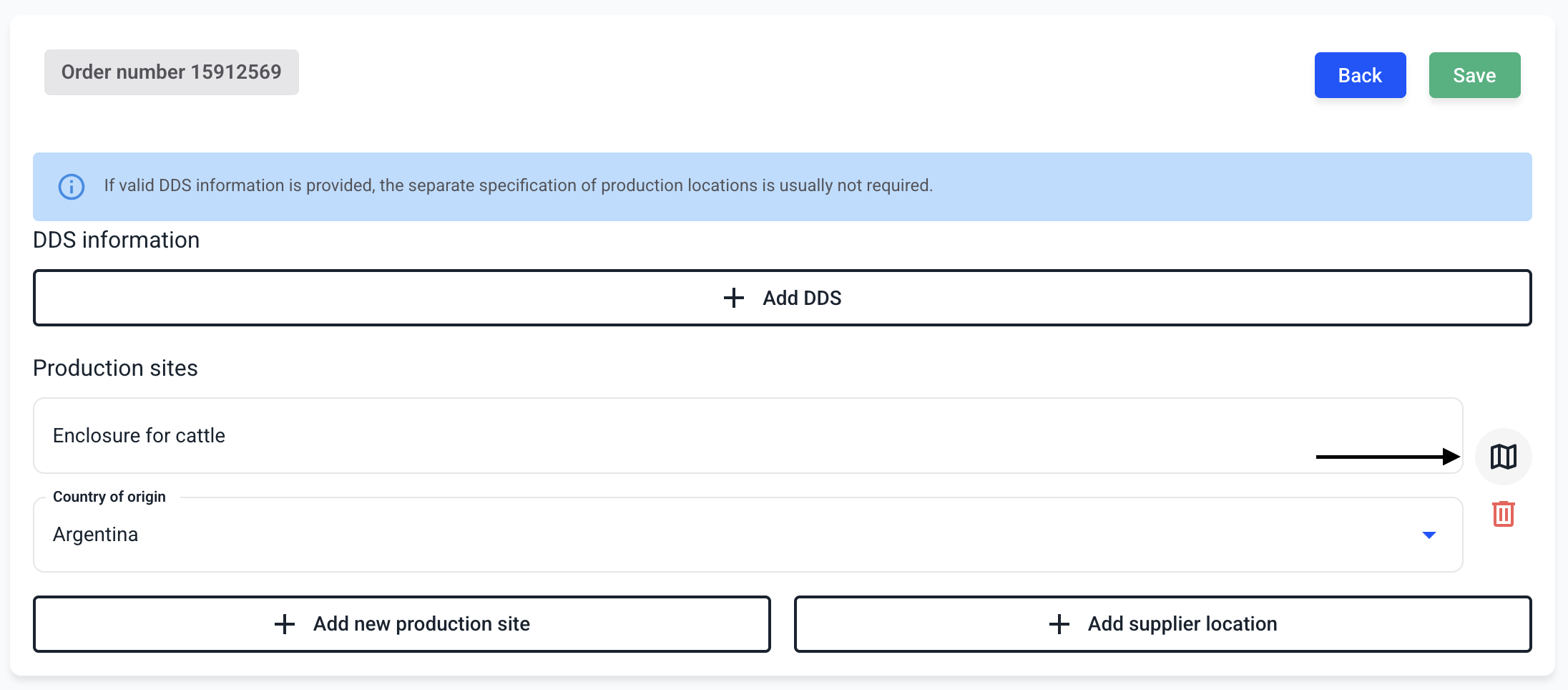Viewport: 1568px width, 690px height.
Task: Open the Argentina country selection field
Action: (715, 535)
